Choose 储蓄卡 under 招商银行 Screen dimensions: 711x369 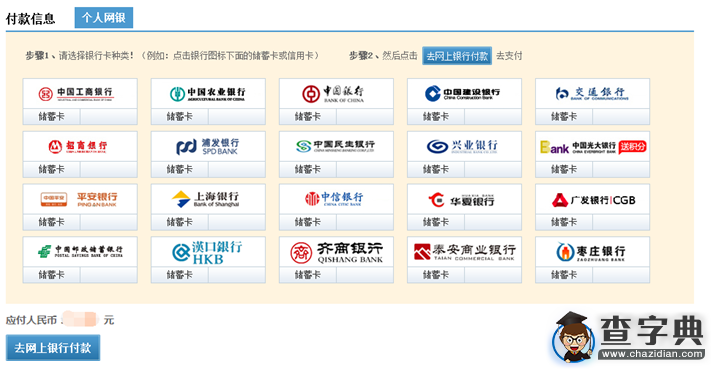(52, 169)
